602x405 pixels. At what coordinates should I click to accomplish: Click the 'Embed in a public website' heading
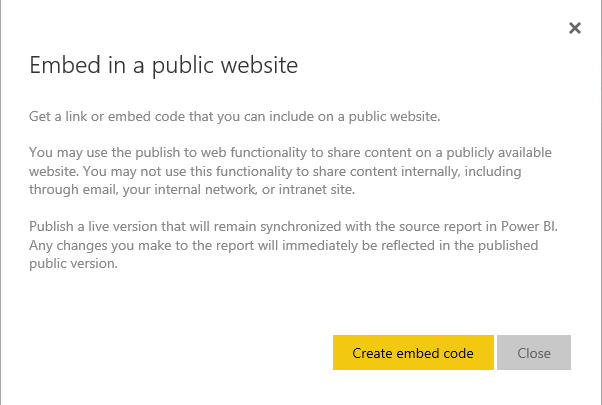pyautogui.click(x=164, y=65)
